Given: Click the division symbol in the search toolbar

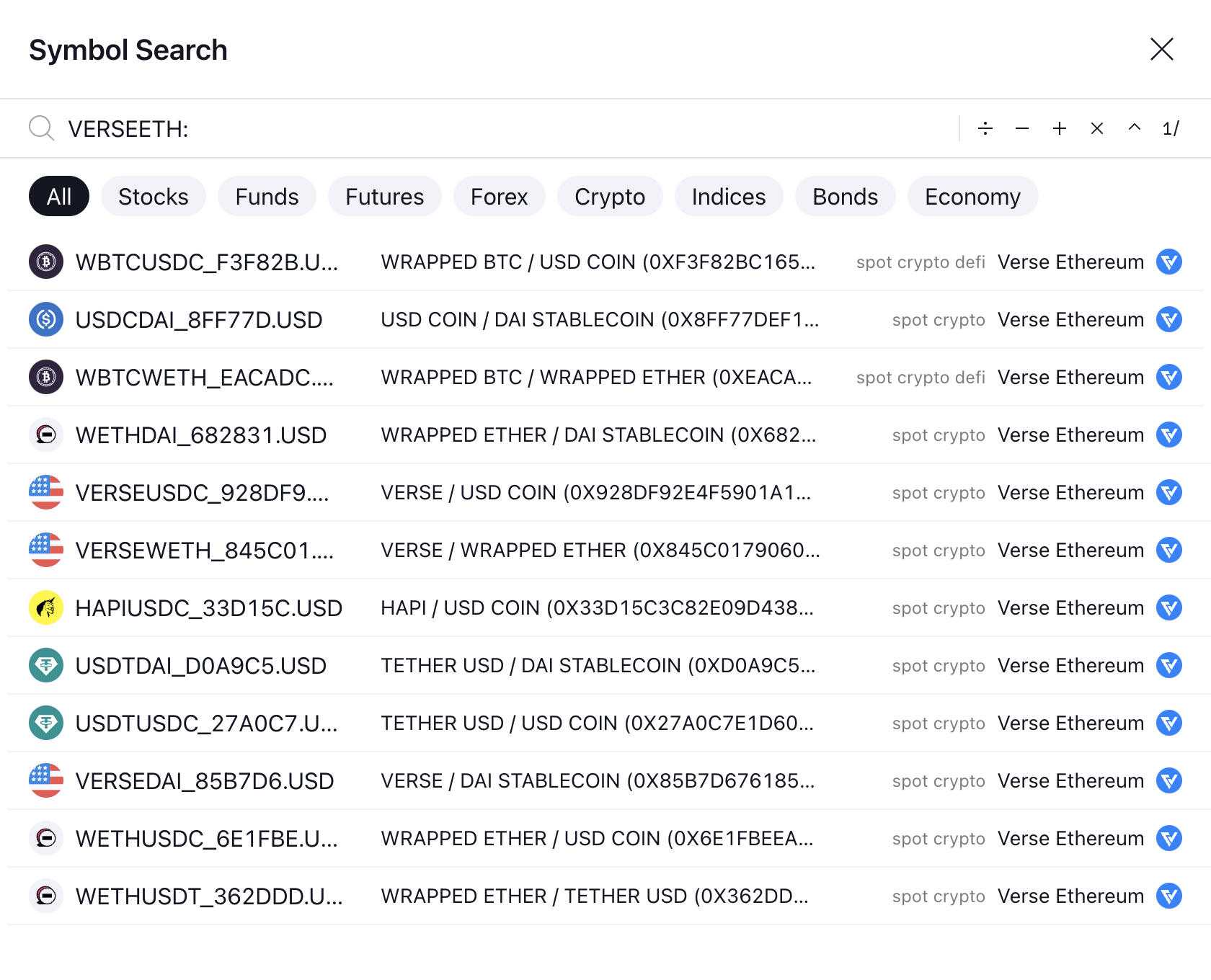Looking at the screenshot, I should click(x=985, y=128).
